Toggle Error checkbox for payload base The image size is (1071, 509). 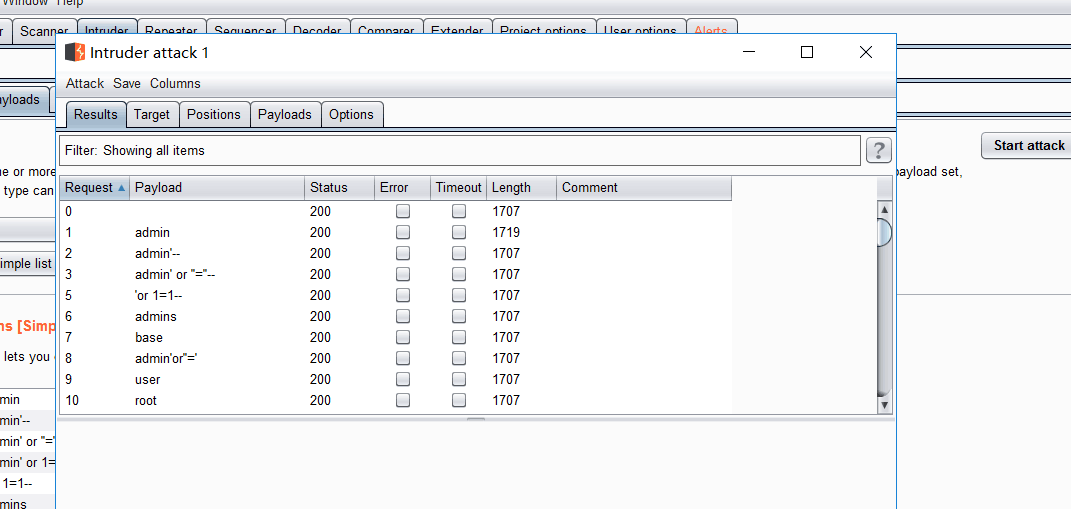pos(403,337)
